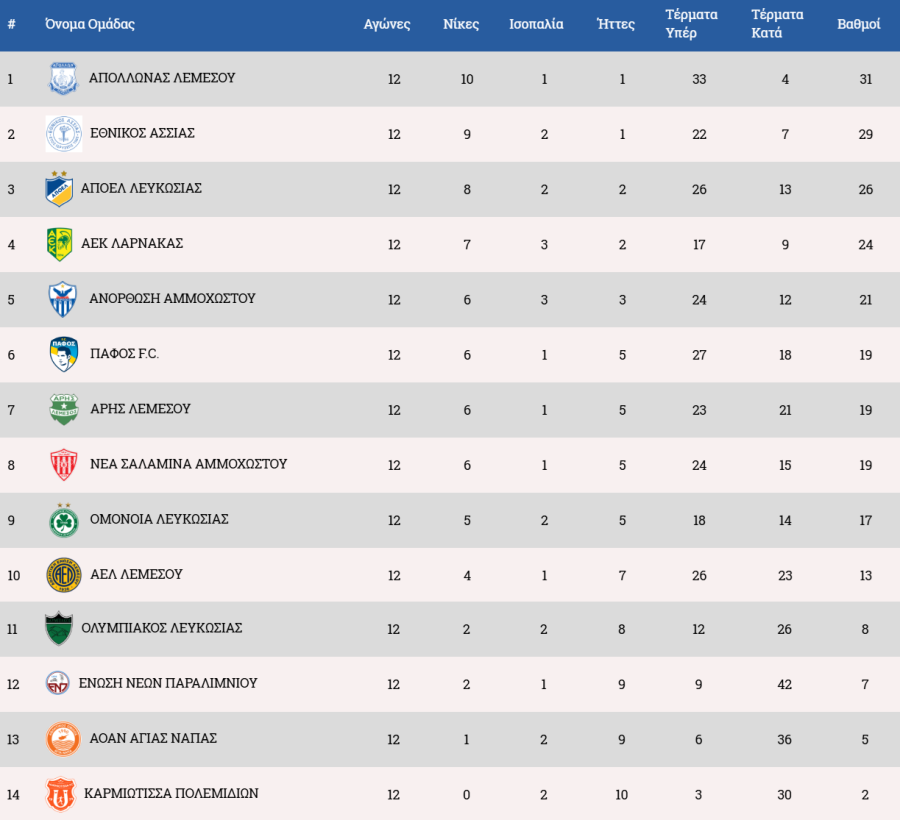Click the Νίκες column header

(x=461, y=24)
